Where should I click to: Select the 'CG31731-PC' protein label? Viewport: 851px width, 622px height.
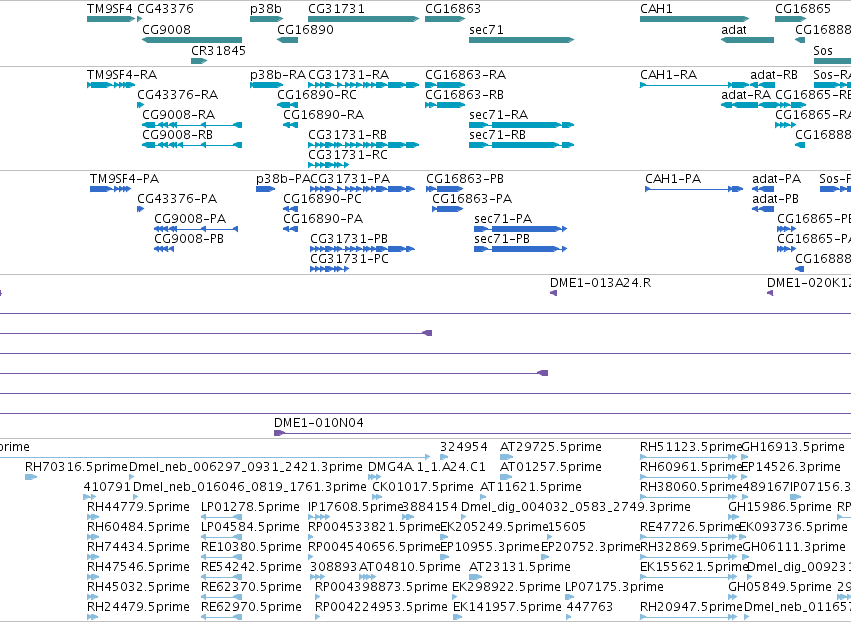tap(350, 259)
